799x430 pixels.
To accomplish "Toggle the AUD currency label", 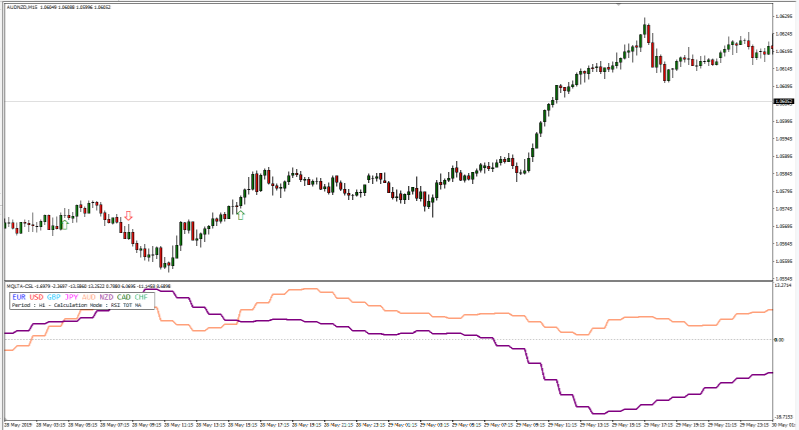I will (x=89, y=297).
